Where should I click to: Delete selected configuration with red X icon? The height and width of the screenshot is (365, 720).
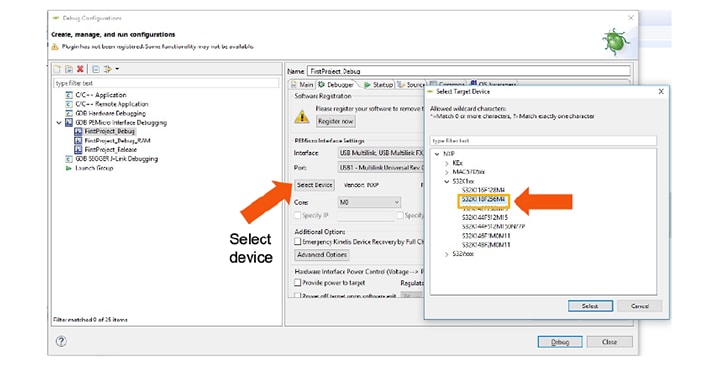(80, 69)
